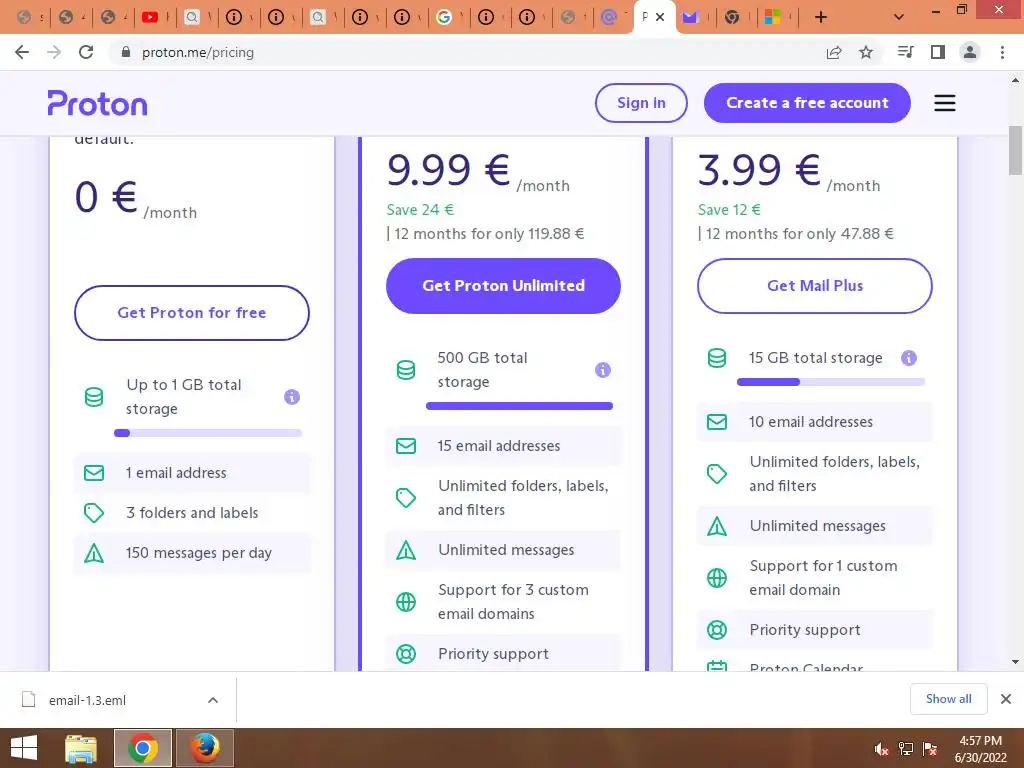The width and height of the screenshot is (1024, 768).
Task: Click envelope icon beside 1 email address
Action: click(94, 473)
